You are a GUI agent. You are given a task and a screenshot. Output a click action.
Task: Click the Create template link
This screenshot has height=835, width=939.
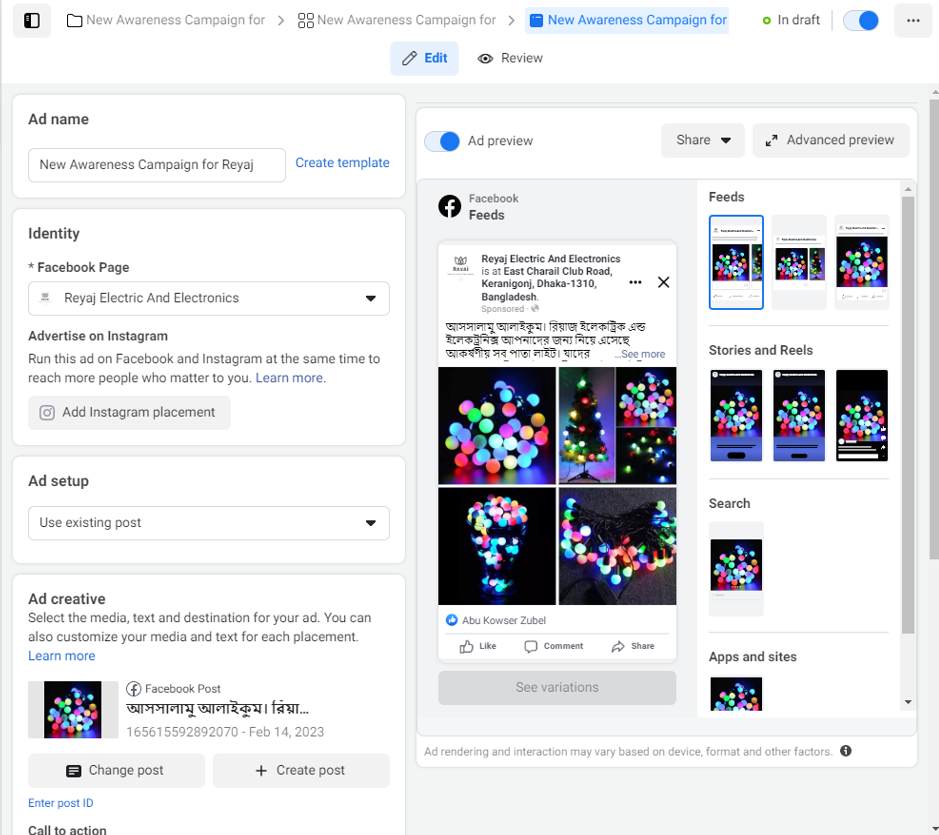coord(342,163)
